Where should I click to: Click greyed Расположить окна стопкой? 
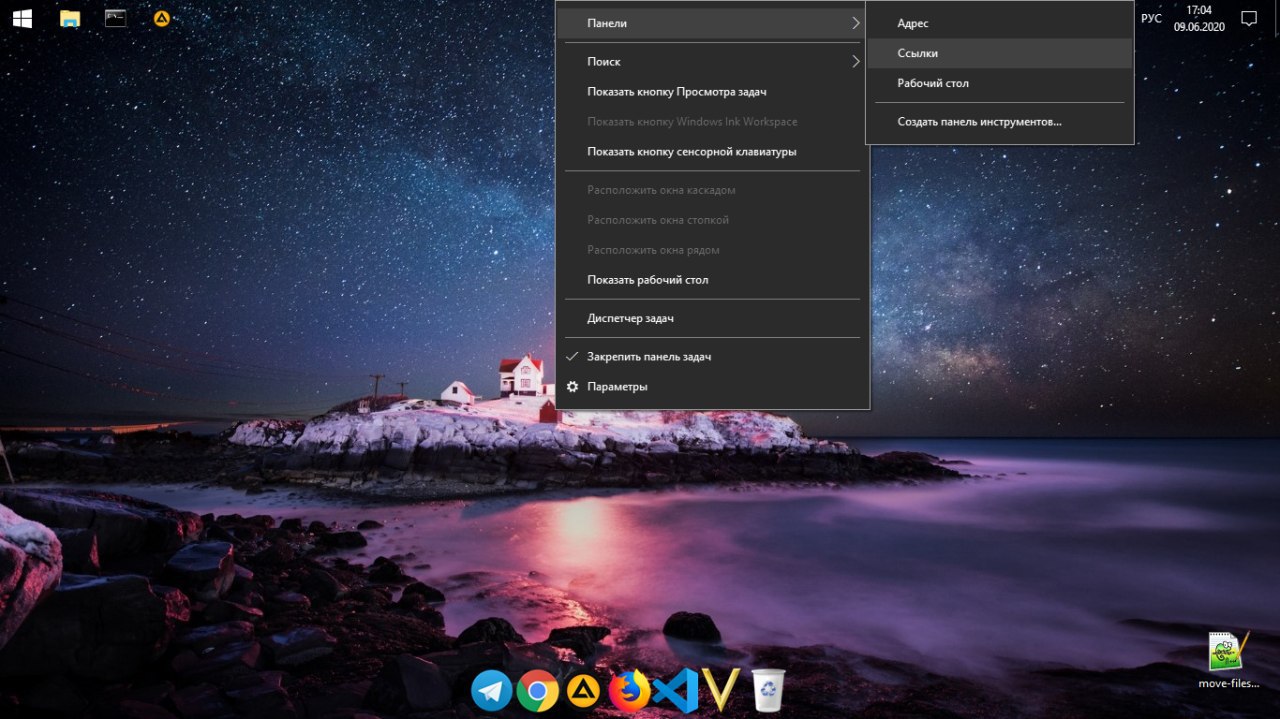pyautogui.click(x=712, y=220)
